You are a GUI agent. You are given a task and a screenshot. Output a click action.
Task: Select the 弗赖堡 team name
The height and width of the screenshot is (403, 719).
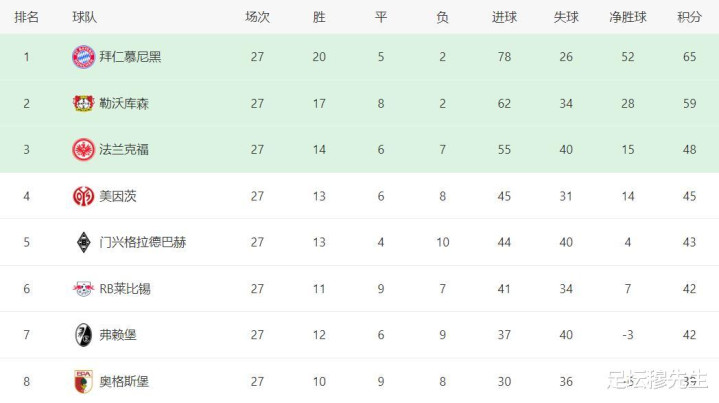tap(118, 335)
